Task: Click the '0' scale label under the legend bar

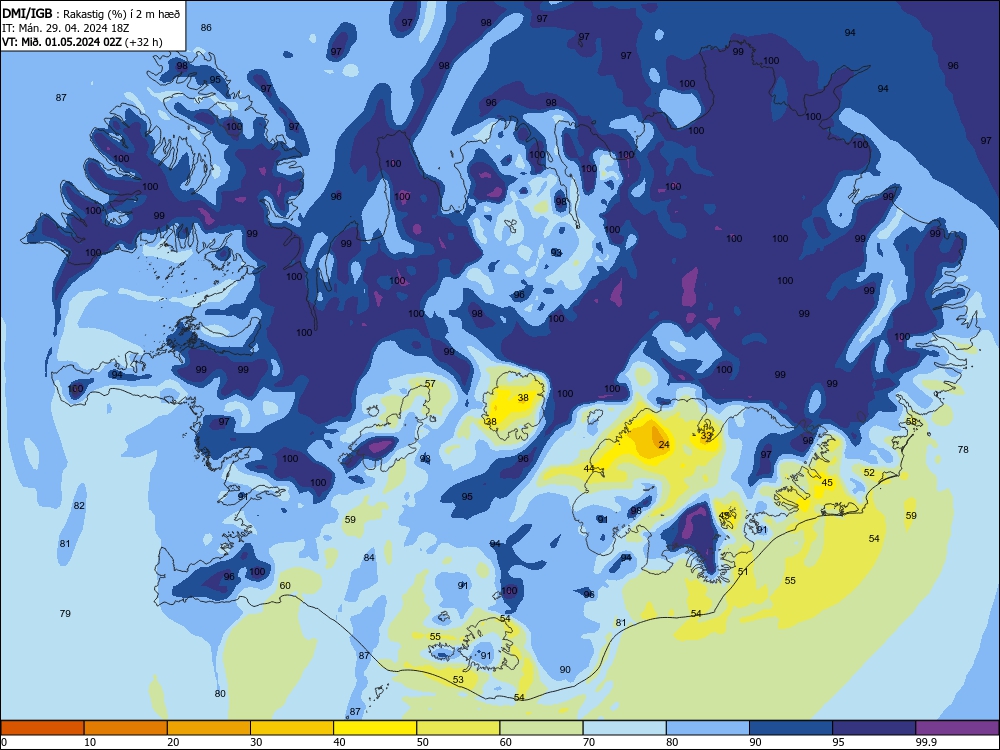Action: (4, 742)
